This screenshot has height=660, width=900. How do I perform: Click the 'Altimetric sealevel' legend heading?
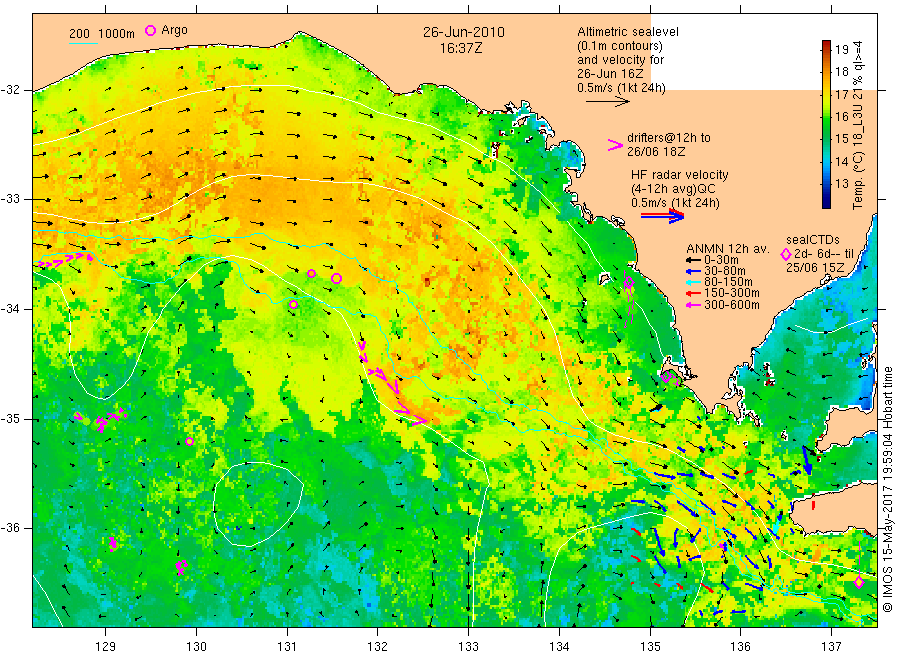pyautogui.click(x=628, y=32)
